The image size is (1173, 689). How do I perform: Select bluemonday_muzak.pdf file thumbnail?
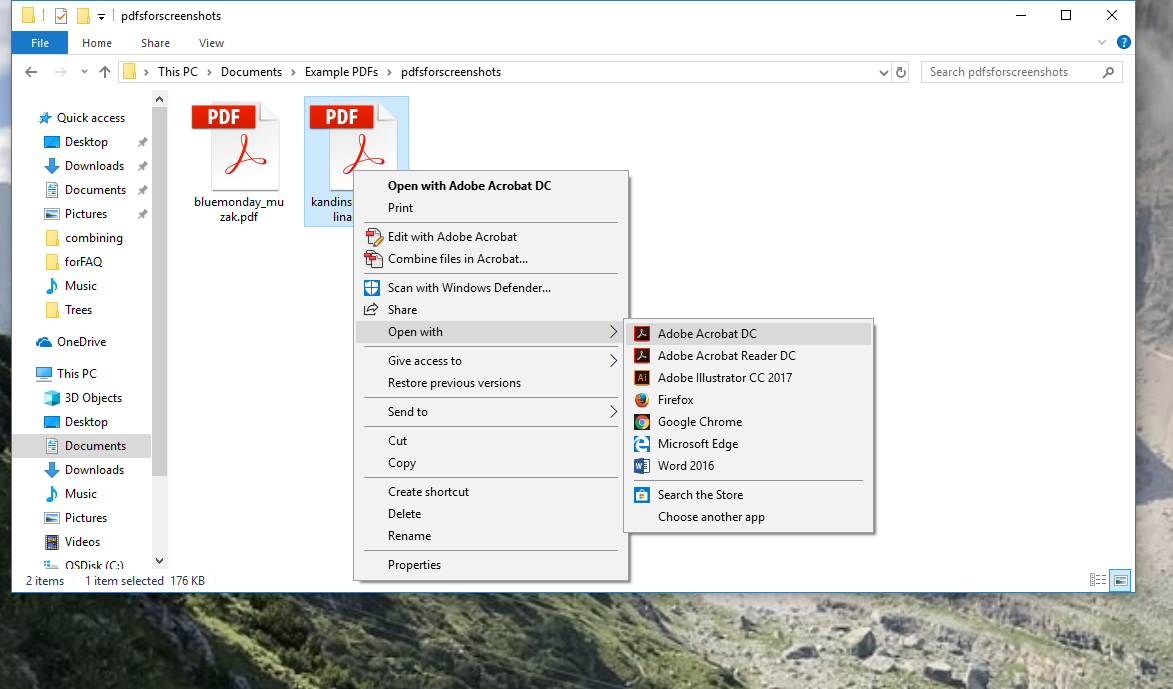coord(239,163)
